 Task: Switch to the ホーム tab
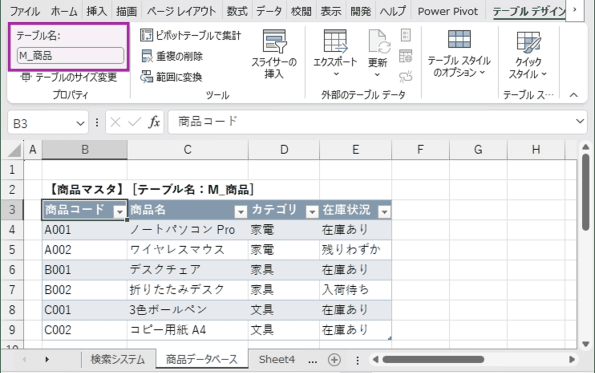(x=64, y=11)
